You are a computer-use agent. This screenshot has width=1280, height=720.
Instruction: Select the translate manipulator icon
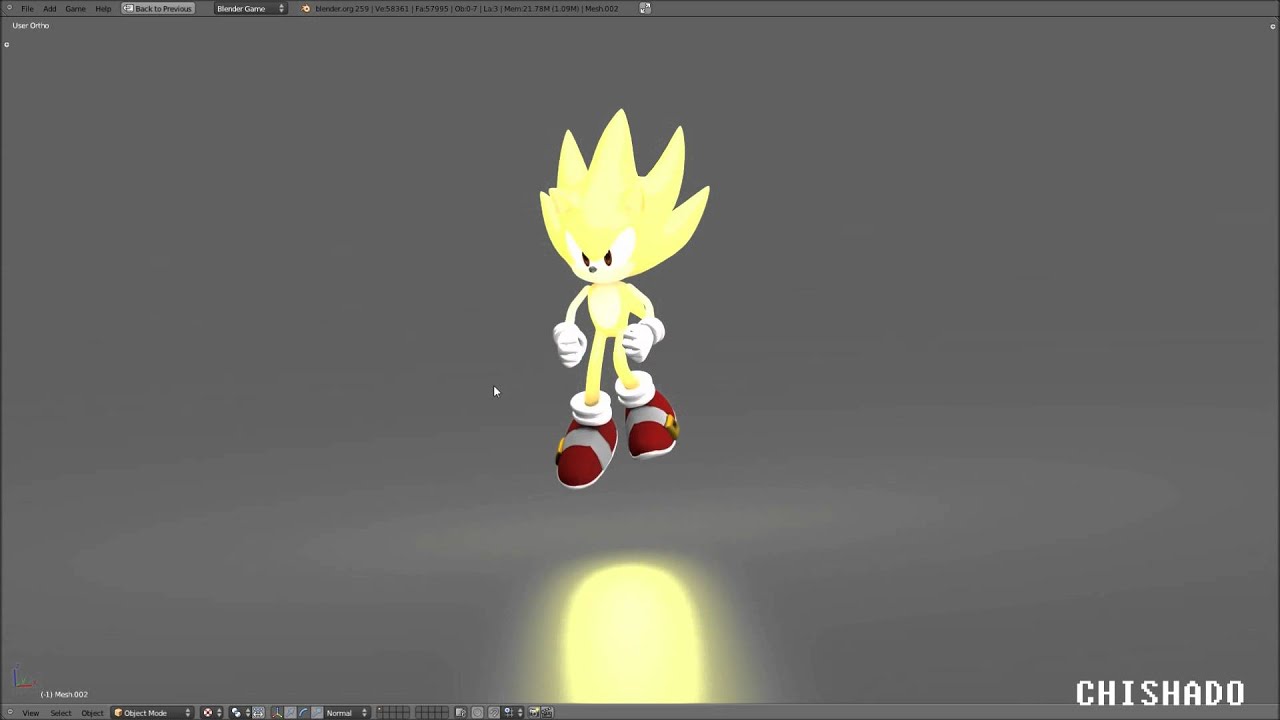[290, 713]
